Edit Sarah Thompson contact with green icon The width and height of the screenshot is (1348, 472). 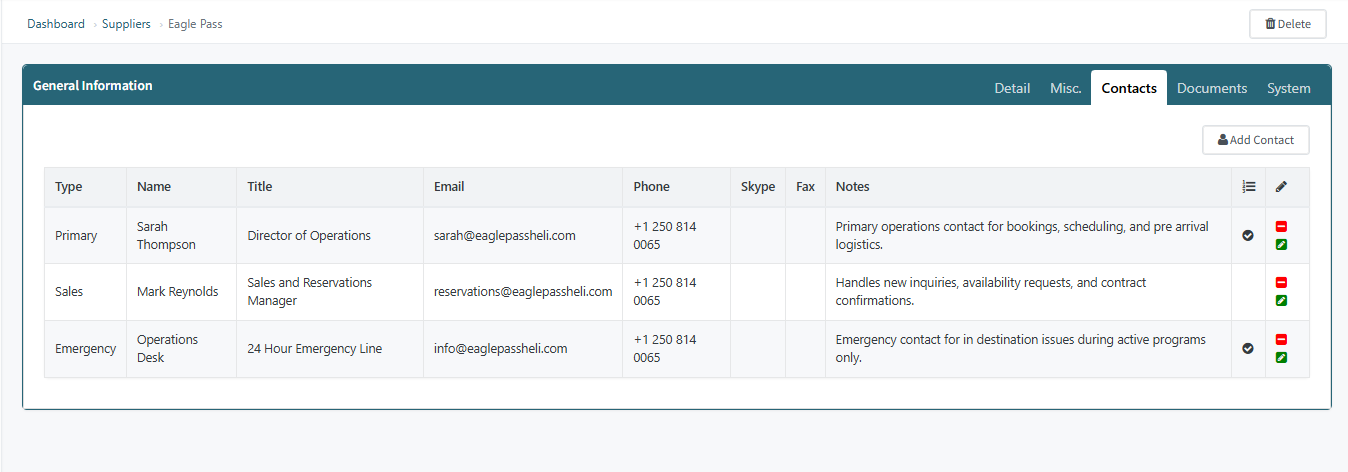click(x=1282, y=244)
